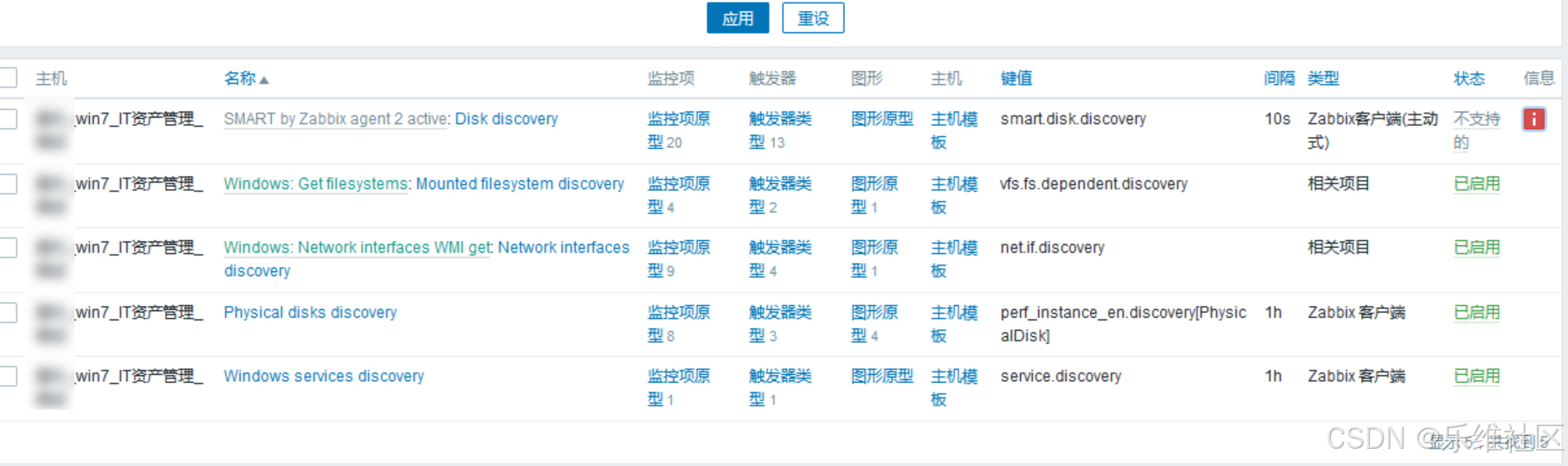
Task: Open 图形原型 4 for Physical disks discovery
Action: pyautogui.click(x=874, y=323)
